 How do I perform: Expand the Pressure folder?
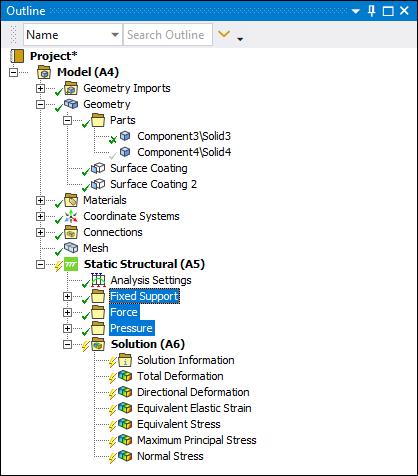tap(67, 328)
